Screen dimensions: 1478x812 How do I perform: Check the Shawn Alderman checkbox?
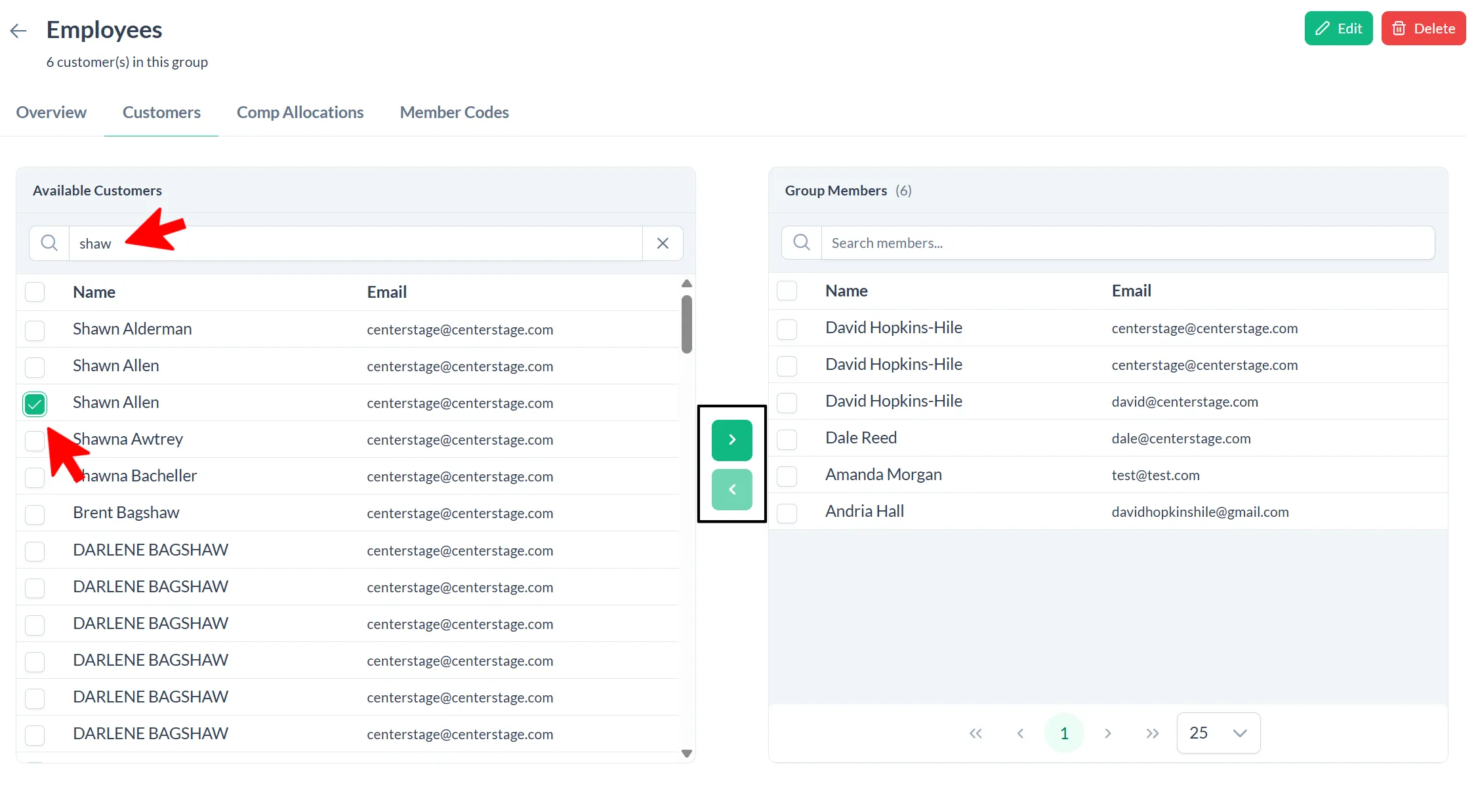[x=35, y=330]
